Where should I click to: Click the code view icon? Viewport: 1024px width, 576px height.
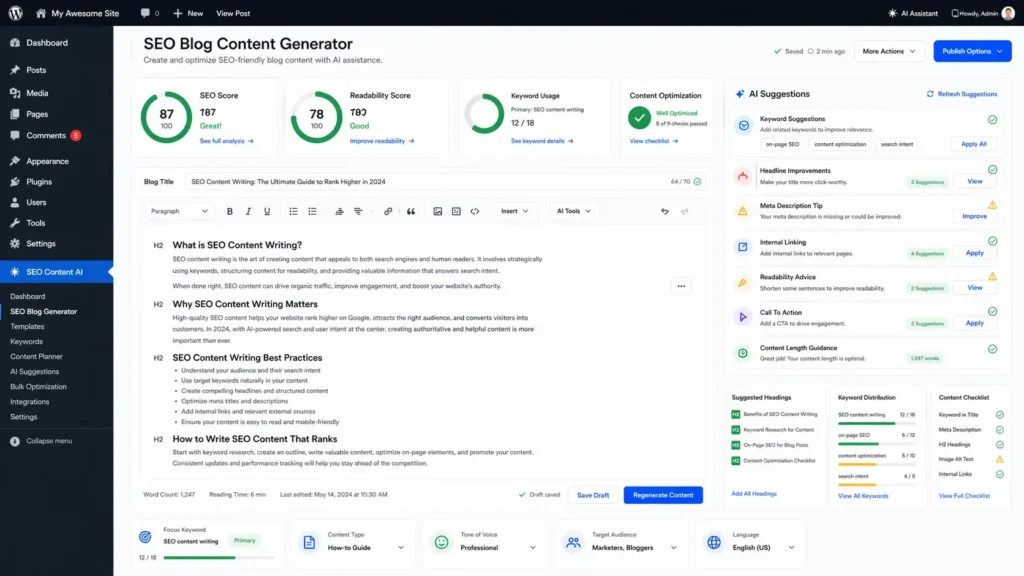(x=475, y=212)
